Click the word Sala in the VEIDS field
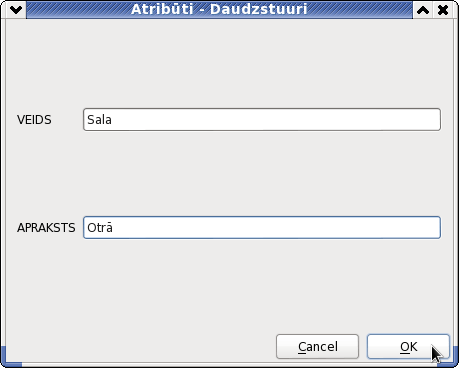459x368 pixels. point(99,119)
